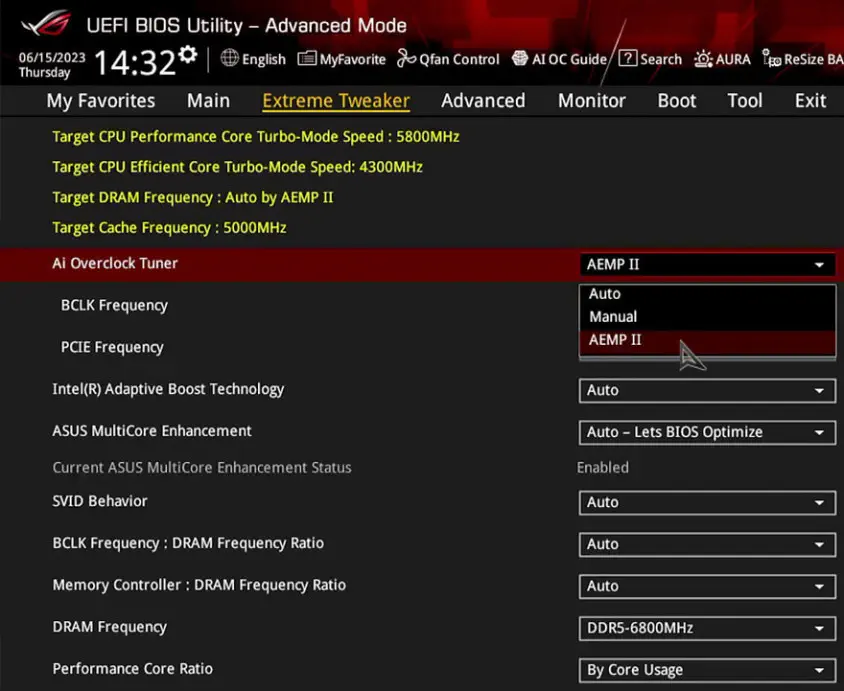Select the Ai Overclock Tuner row label

click(115, 263)
